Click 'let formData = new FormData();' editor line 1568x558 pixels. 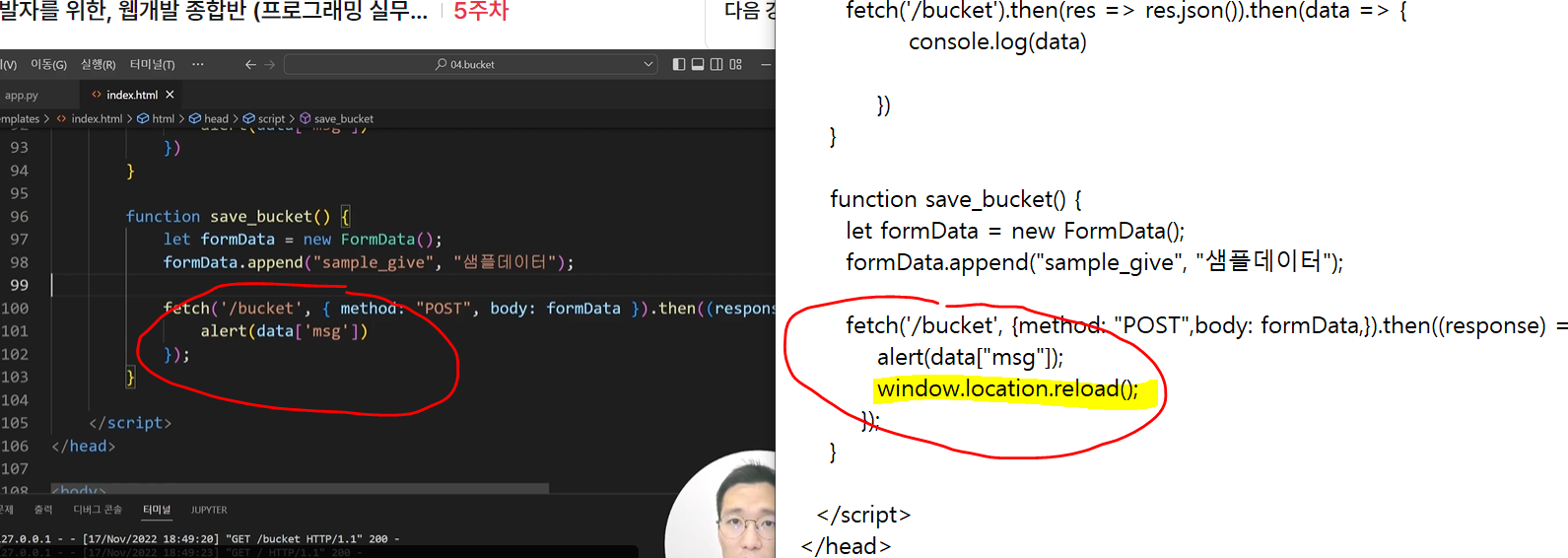point(303,239)
